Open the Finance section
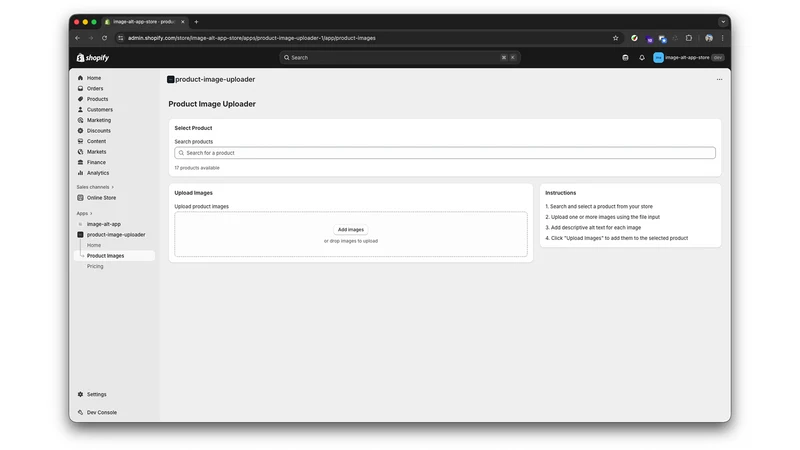 96,162
